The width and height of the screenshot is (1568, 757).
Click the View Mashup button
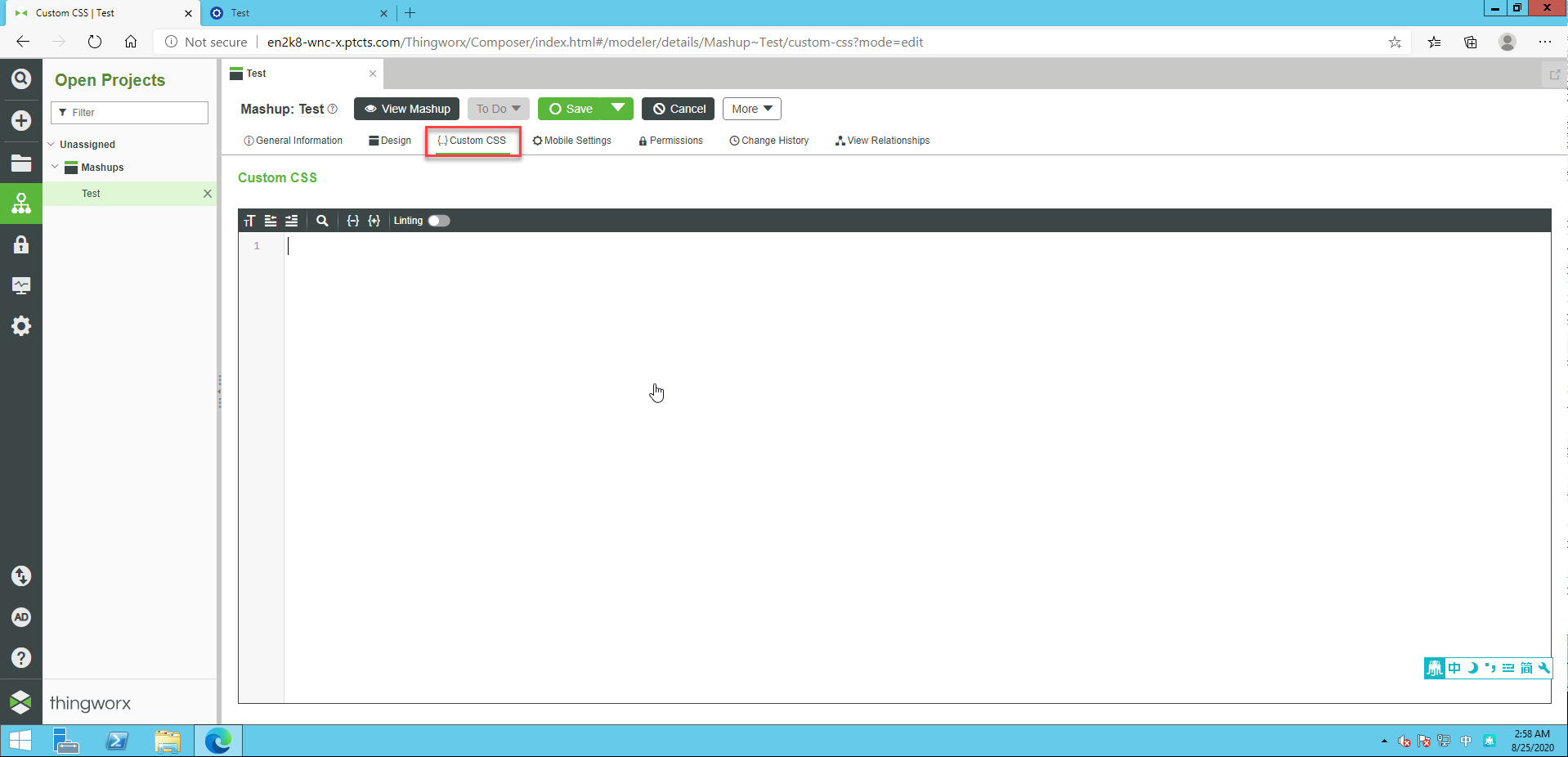click(406, 108)
